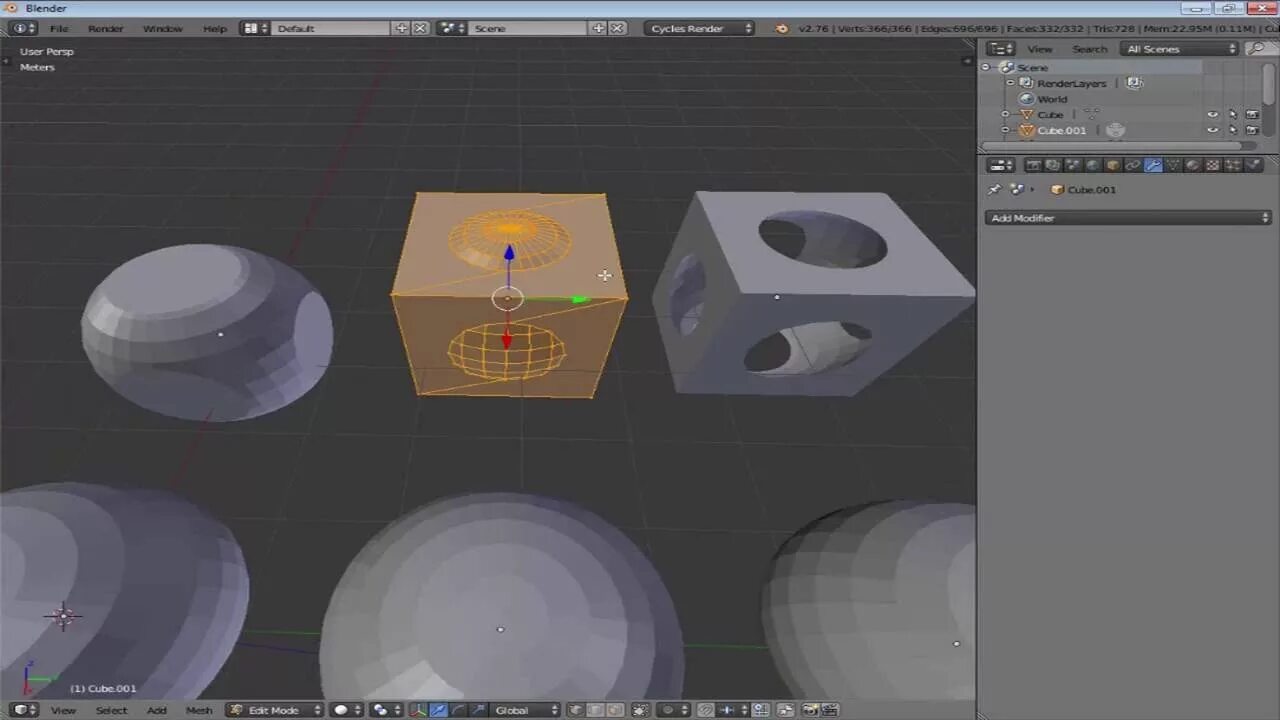Toggle renderability camera for Cube
1280x720 pixels.
click(x=1252, y=114)
